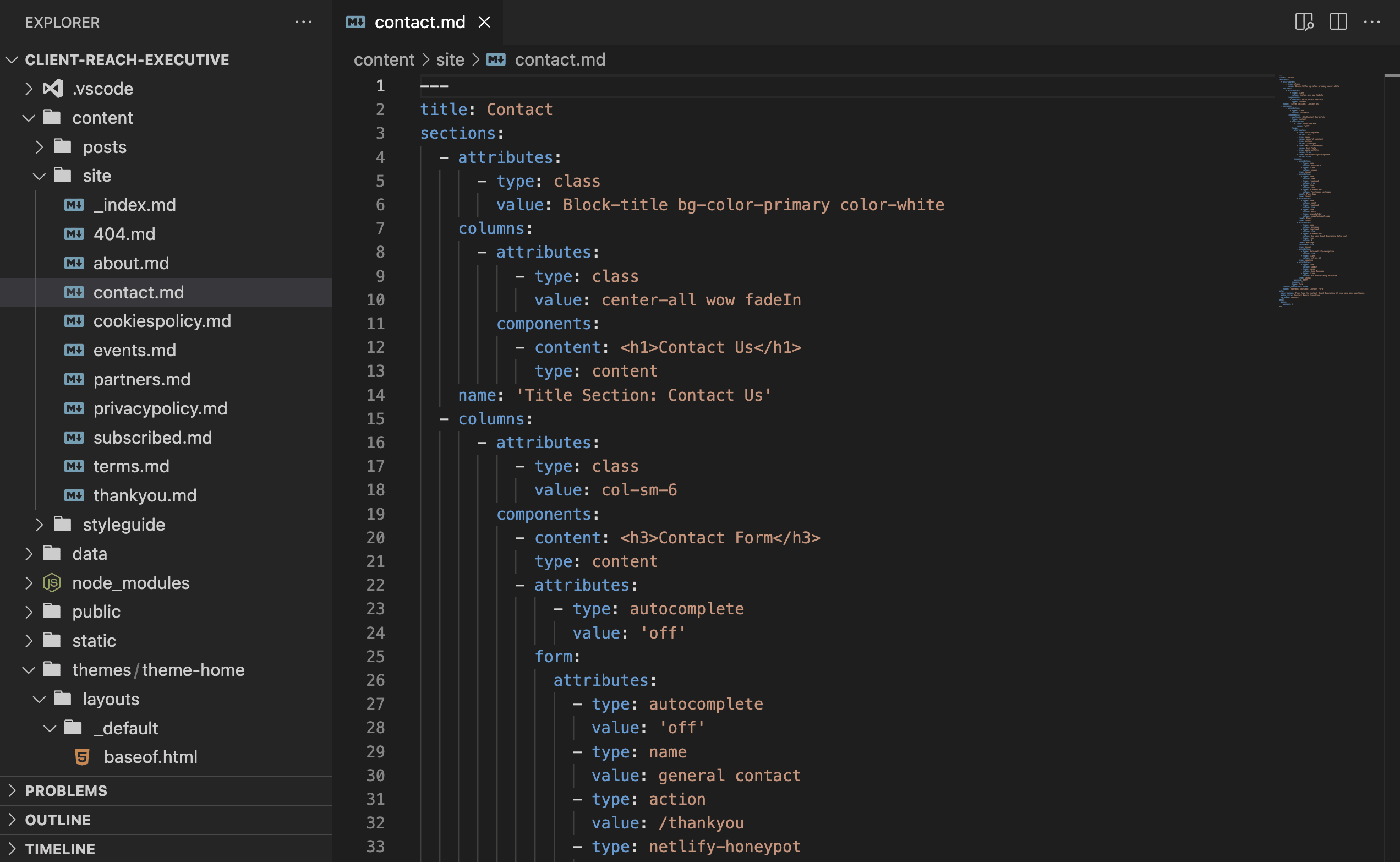Screen dimensions: 1400x862
Task: Expand the styleguide folder chevron
Action: [39, 525]
